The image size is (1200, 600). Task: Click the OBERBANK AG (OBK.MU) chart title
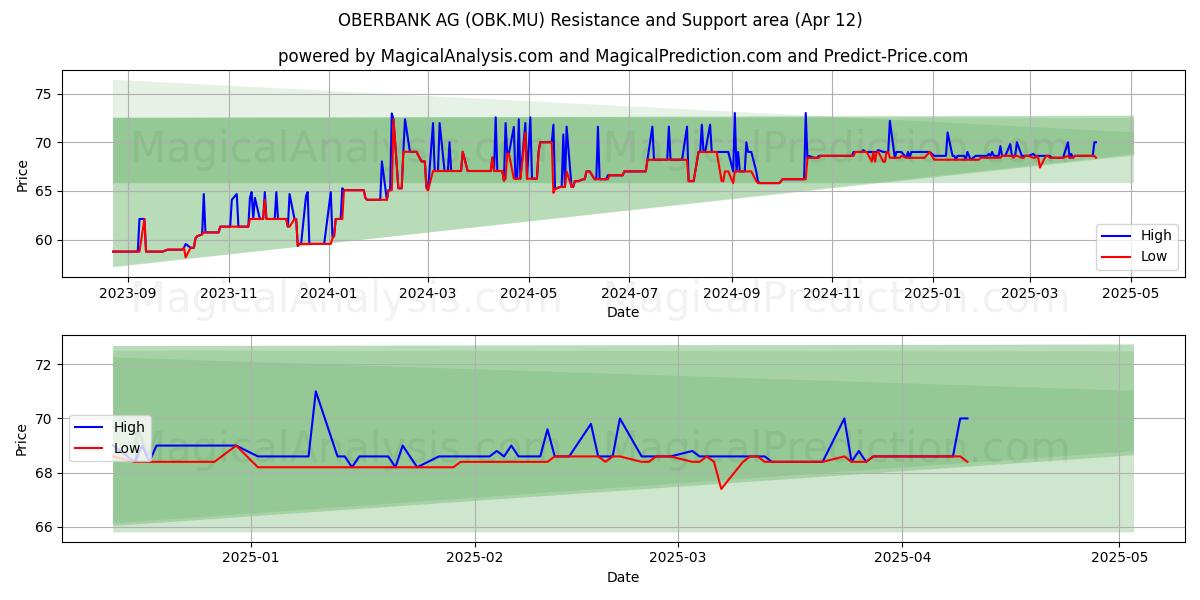pyautogui.click(x=600, y=20)
